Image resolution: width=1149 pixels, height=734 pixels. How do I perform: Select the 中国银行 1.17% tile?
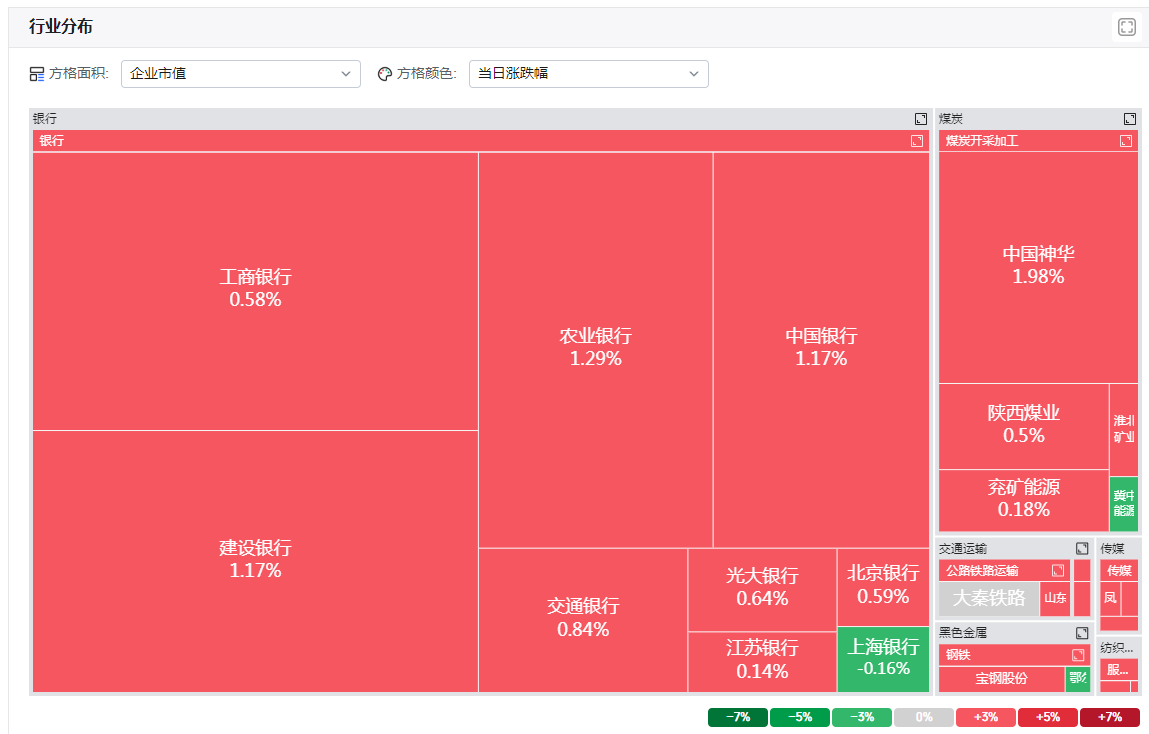[821, 349]
